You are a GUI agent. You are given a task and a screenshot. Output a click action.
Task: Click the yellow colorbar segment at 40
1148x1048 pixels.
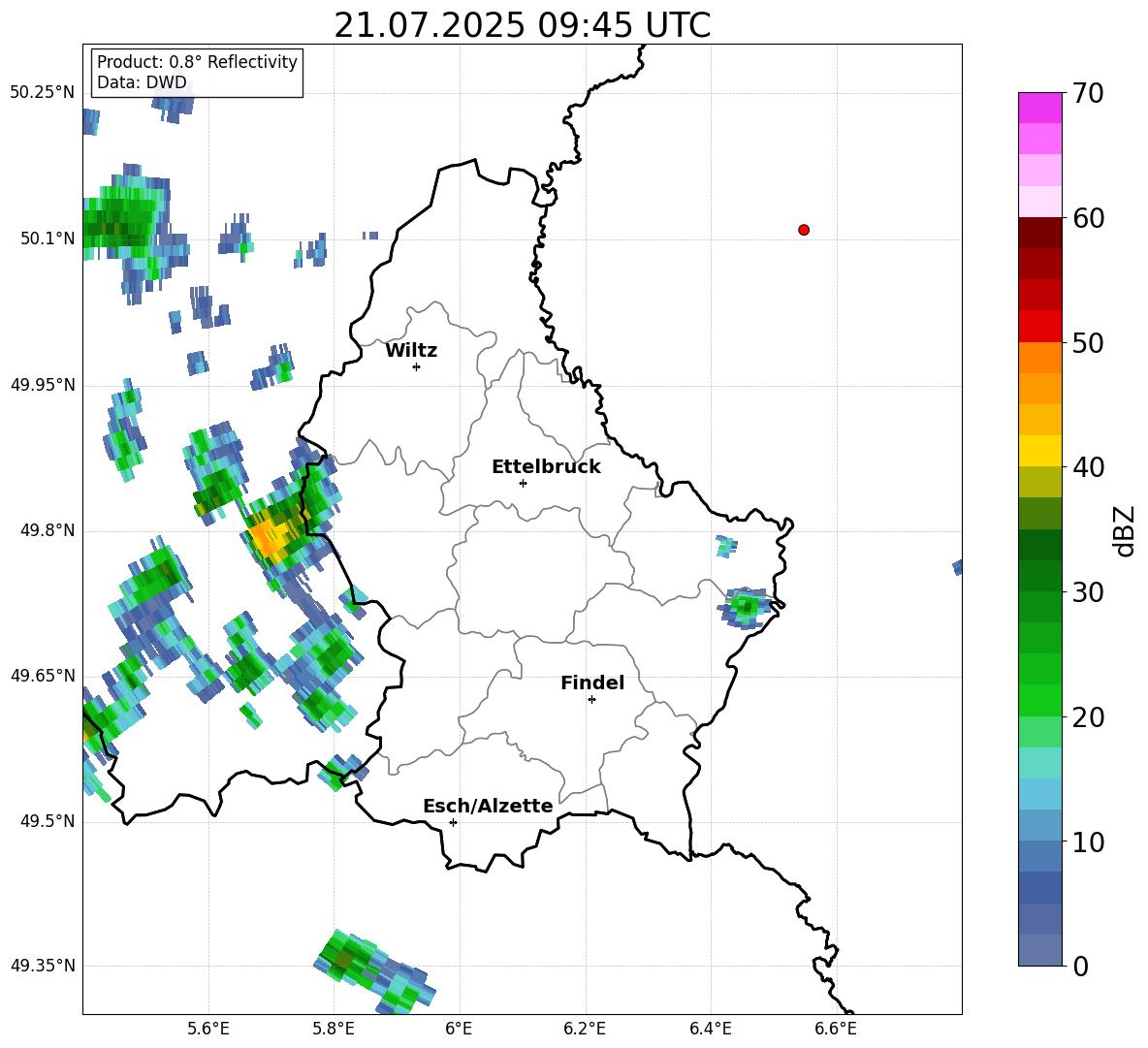1039,451
